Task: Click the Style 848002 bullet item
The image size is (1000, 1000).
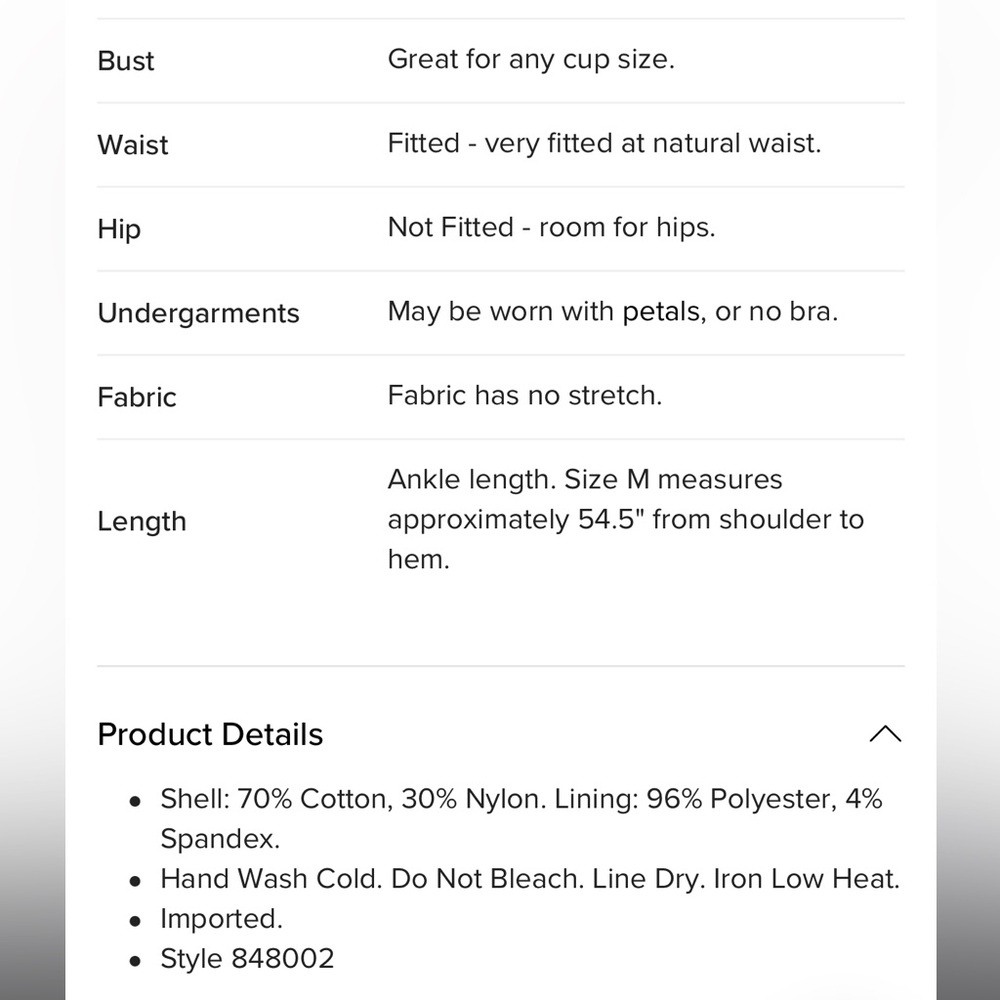Action: 247,959
